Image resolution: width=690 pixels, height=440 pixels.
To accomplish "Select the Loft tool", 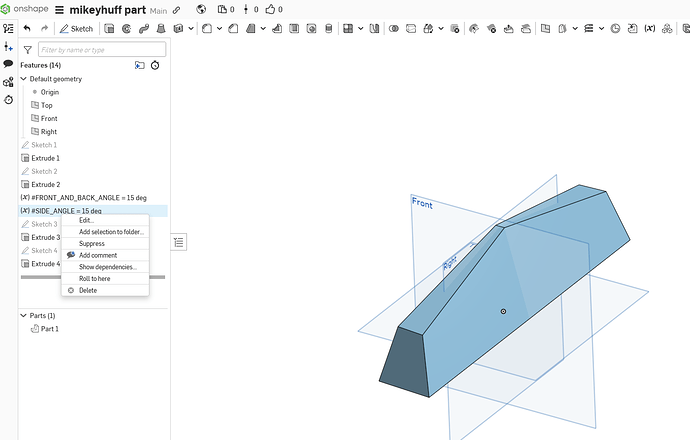I will coord(161,29).
